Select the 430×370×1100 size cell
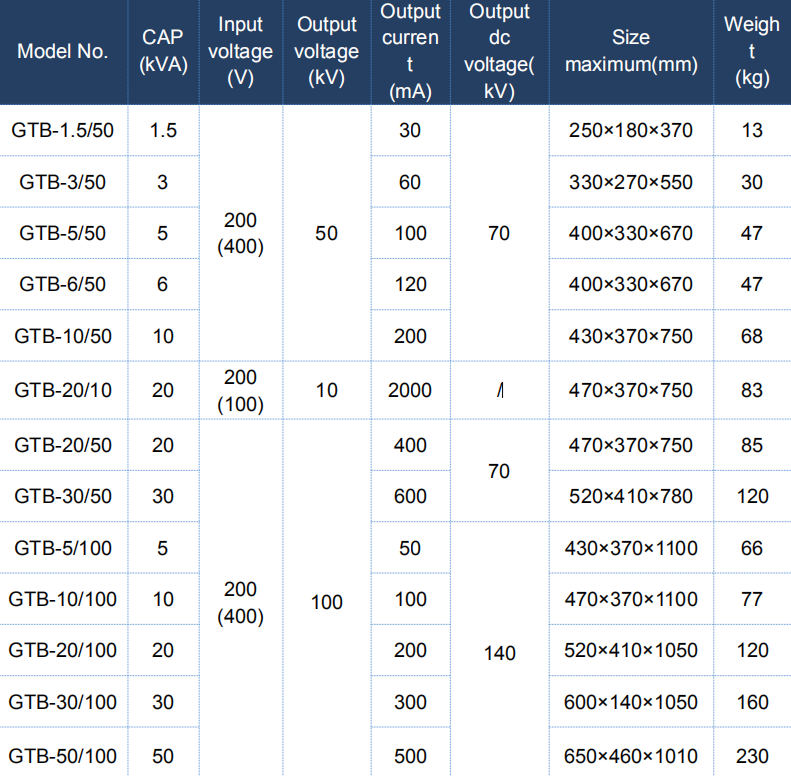The width and height of the screenshot is (791, 776). pos(631,548)
